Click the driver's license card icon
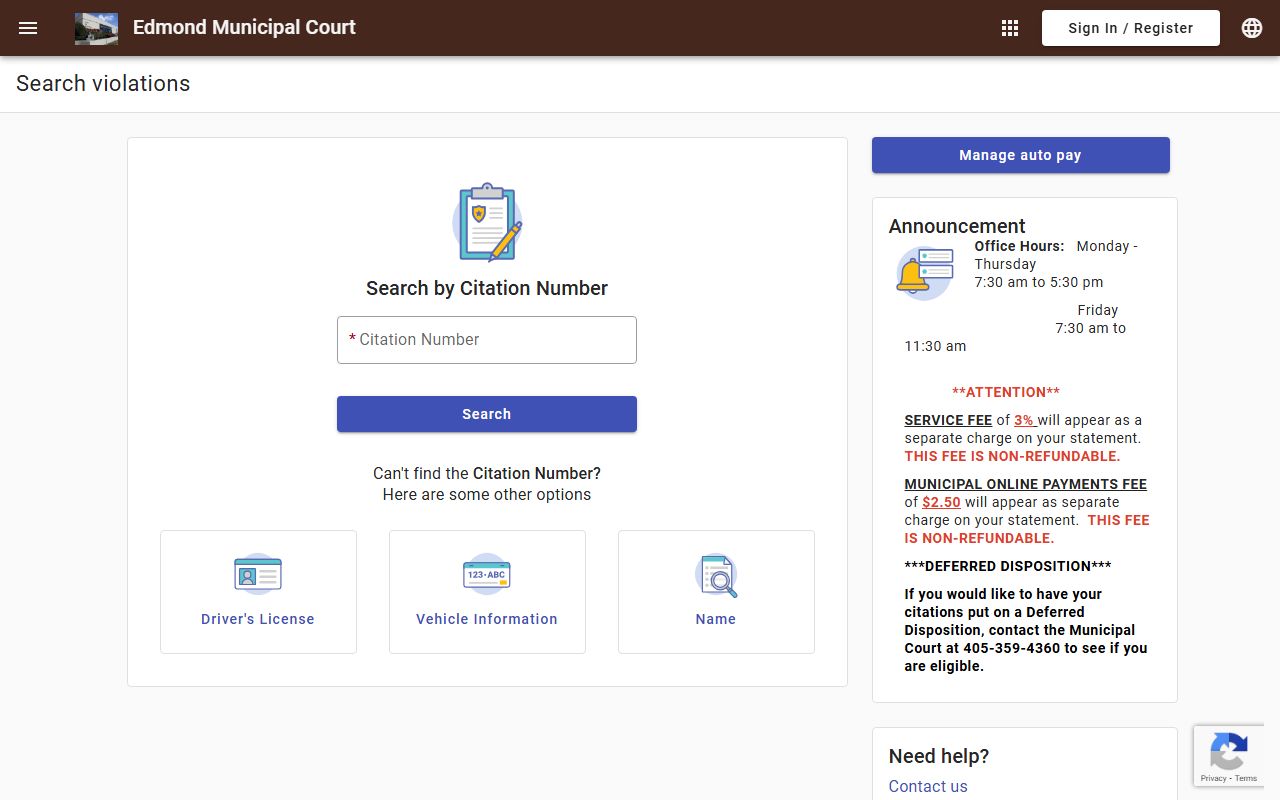Viewport: 1280px width, 800px height. (x=258, y=574)
